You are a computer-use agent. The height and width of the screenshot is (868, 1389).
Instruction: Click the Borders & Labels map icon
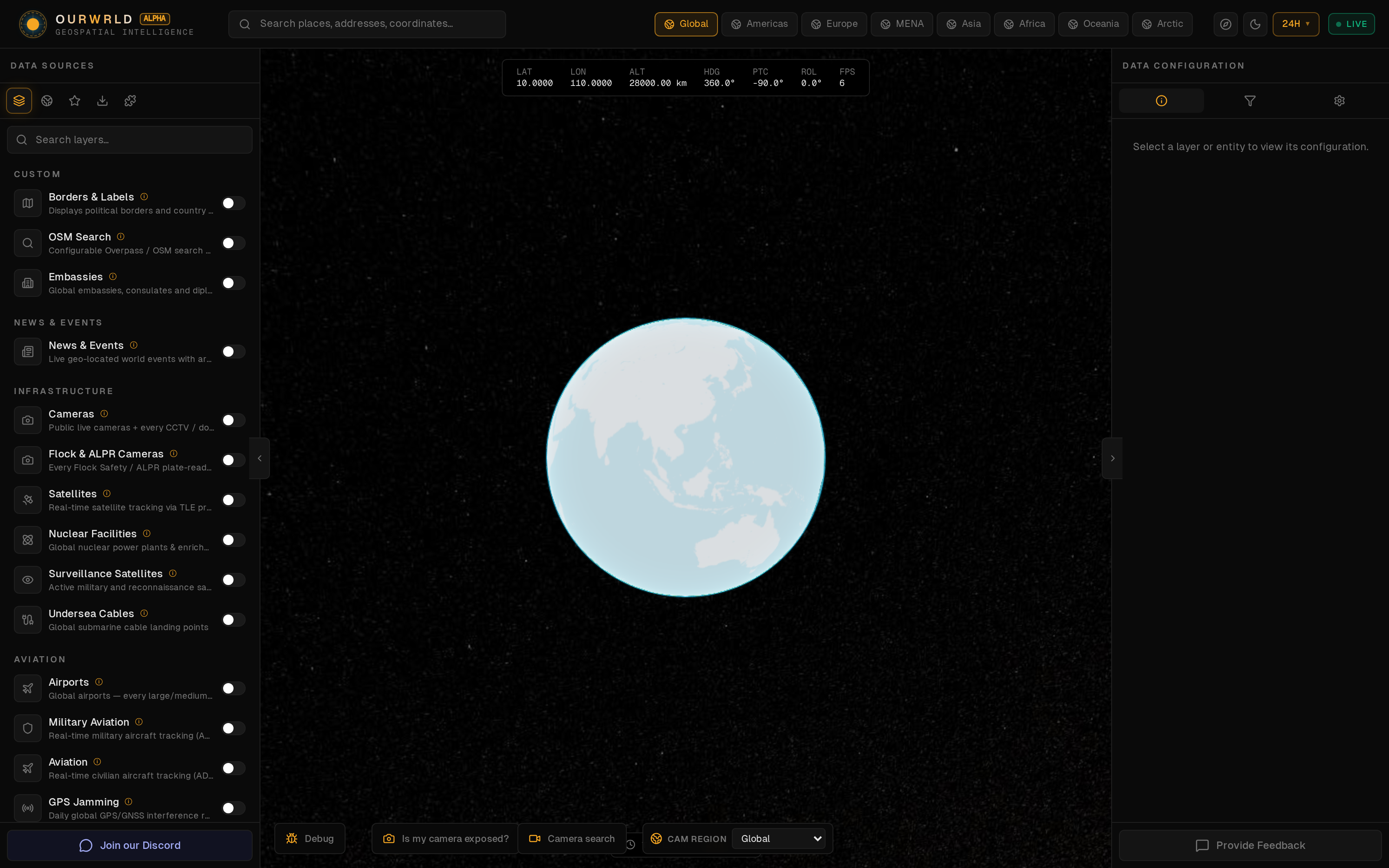pyautogui.click(x=27, y=203)
